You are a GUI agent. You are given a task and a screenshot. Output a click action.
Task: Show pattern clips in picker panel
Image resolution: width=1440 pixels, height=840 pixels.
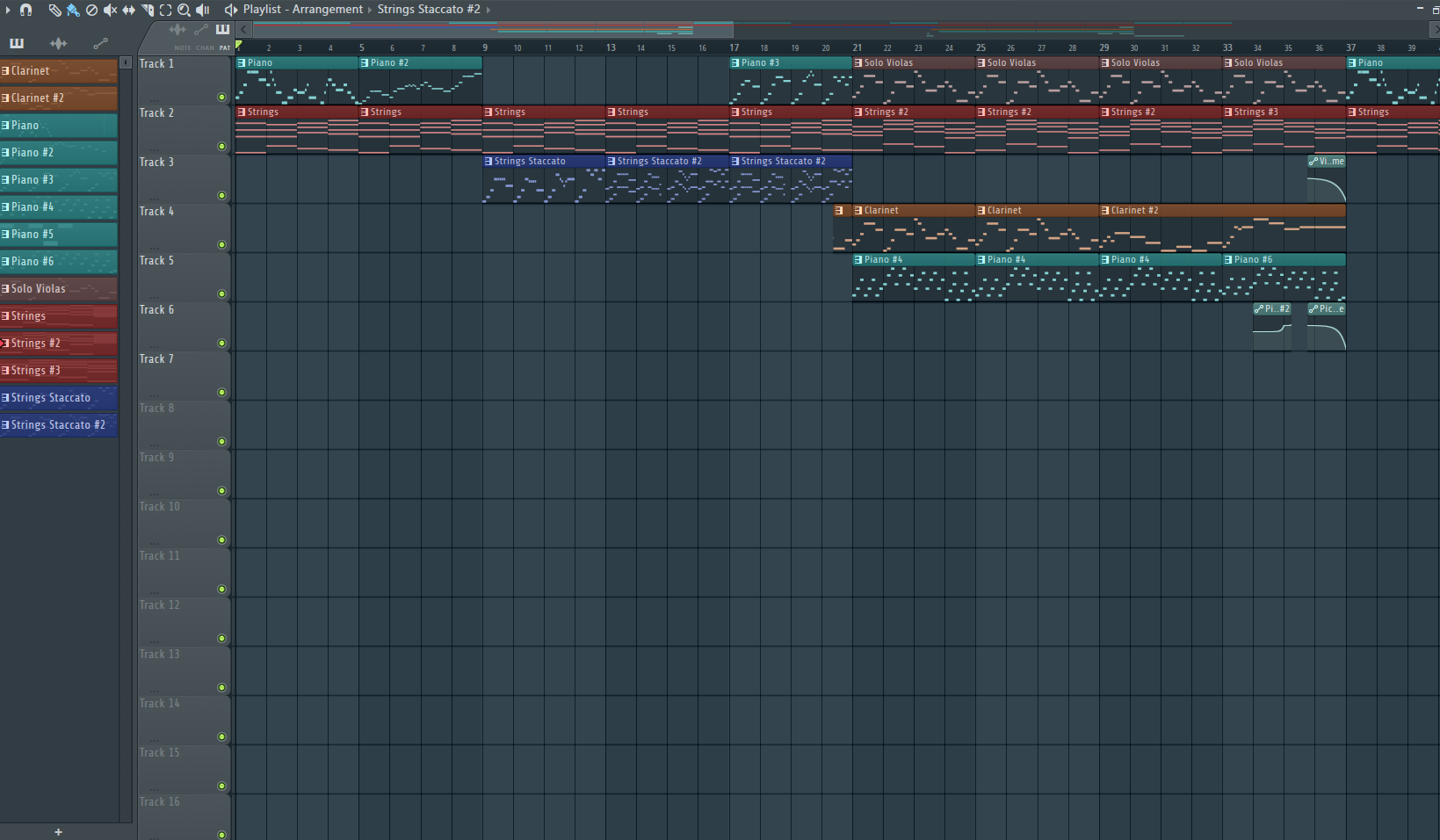click(x=16, y=43)
